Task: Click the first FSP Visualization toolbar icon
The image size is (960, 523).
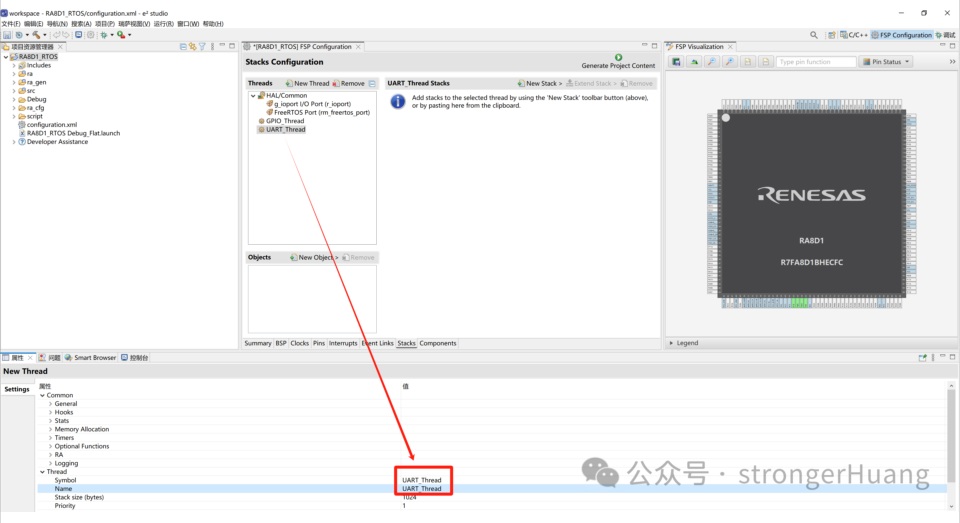Action: coord(676,62)
